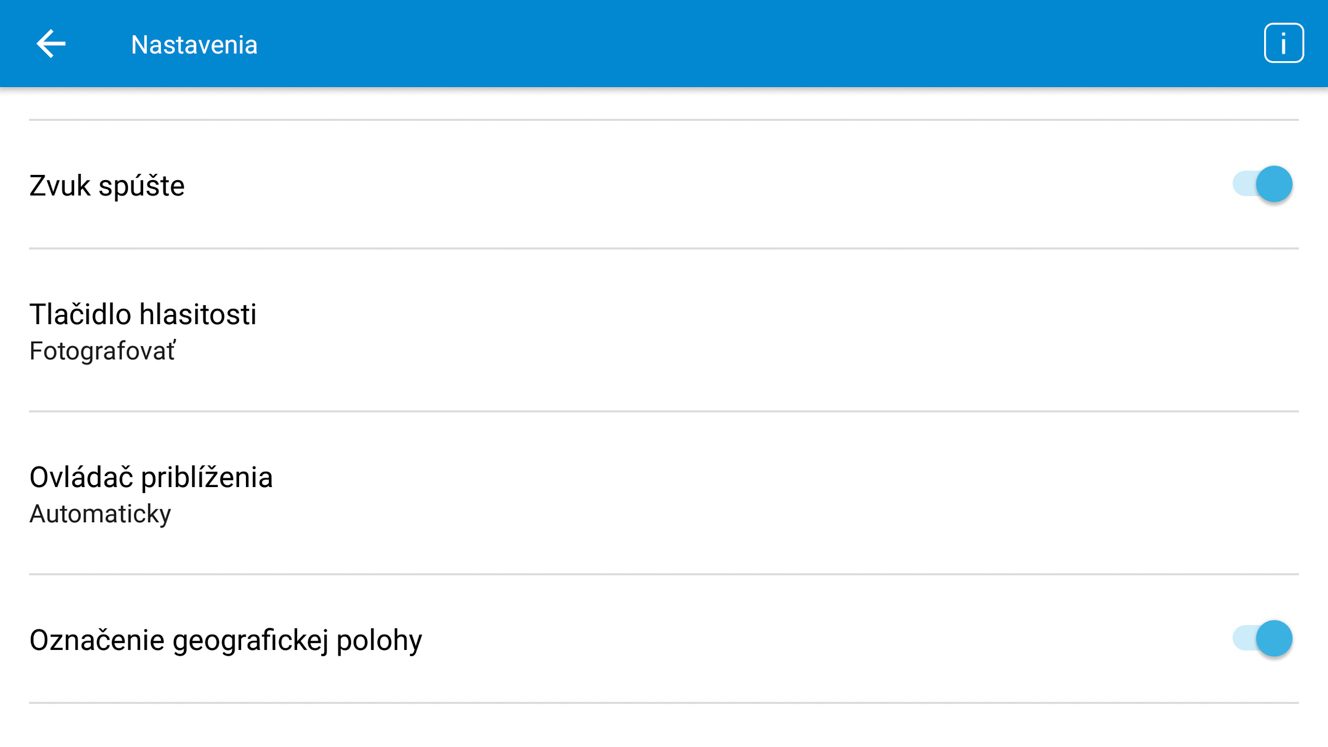This screenshot has width=1328, height=747.
Task: Open the Tlačidlo hlasitosti setting
Action: [x=664, y=330]
